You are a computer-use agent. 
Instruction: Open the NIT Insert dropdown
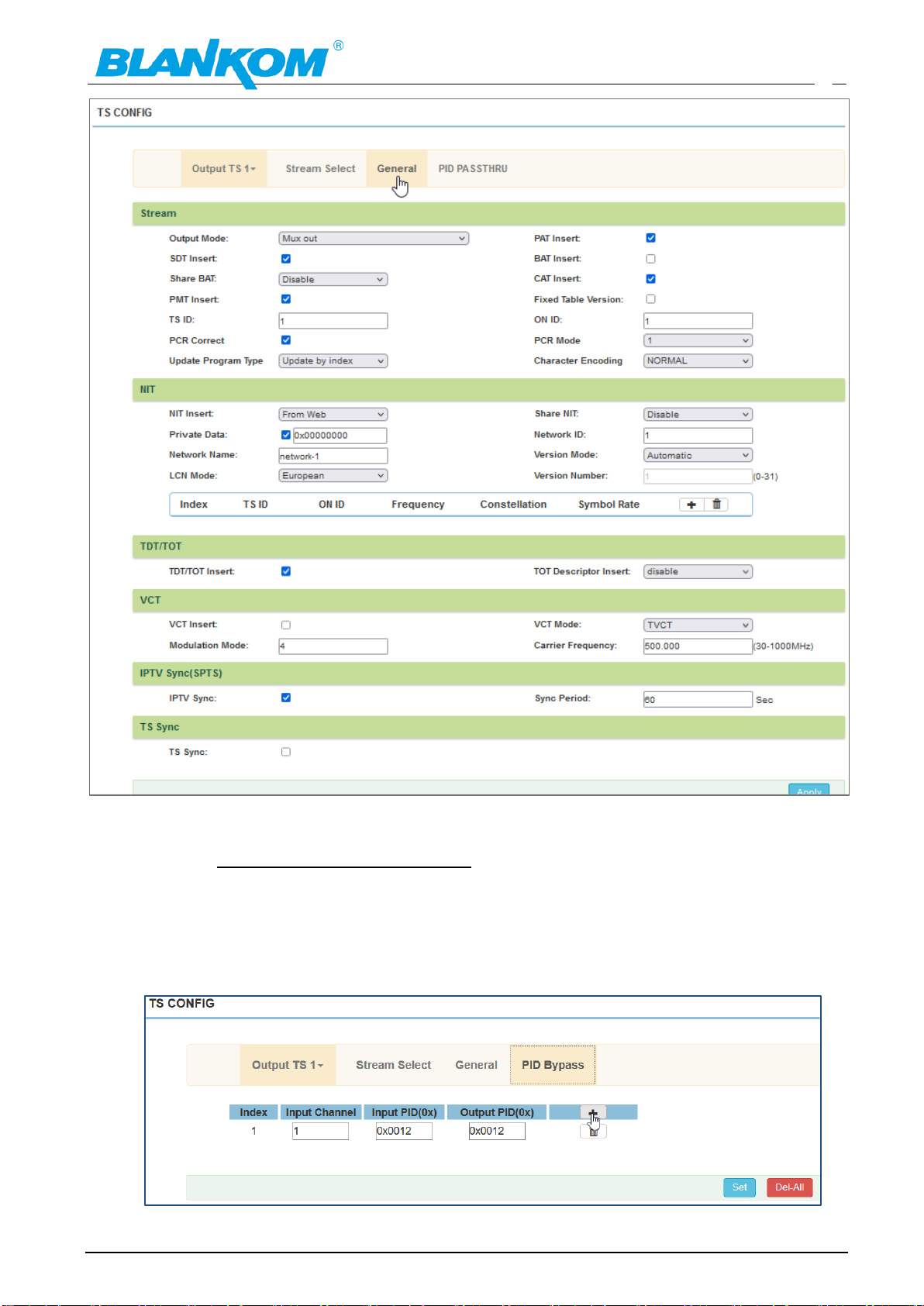tap(333, 415)
